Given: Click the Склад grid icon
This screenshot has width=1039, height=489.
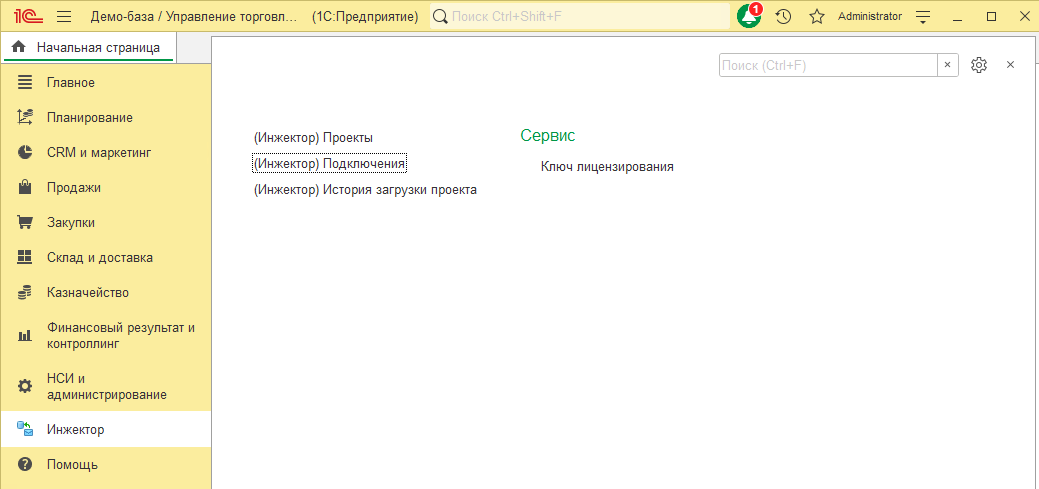Looking at the screenshot, I should pyautogui.click(x=25, y=257).
